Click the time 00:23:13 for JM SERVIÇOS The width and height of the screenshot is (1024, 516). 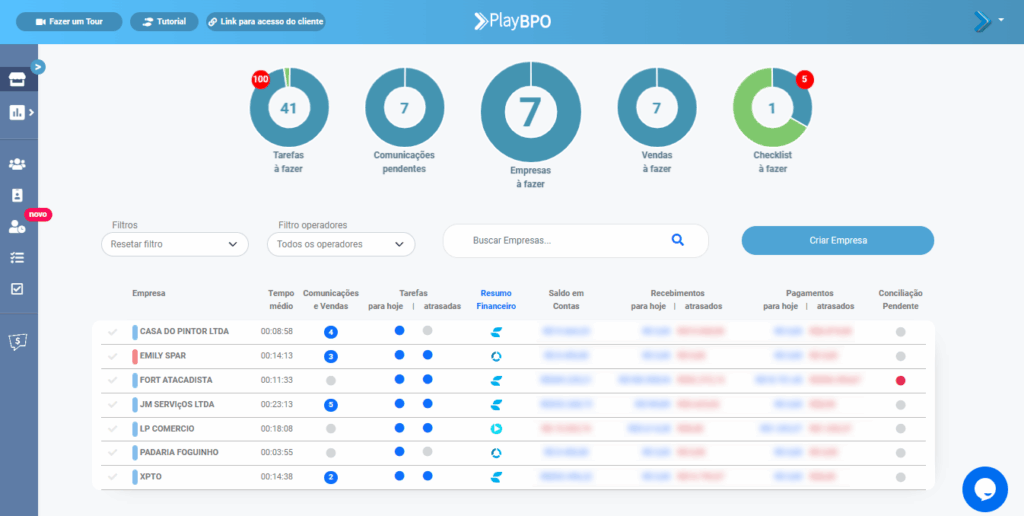pos(277,404)
